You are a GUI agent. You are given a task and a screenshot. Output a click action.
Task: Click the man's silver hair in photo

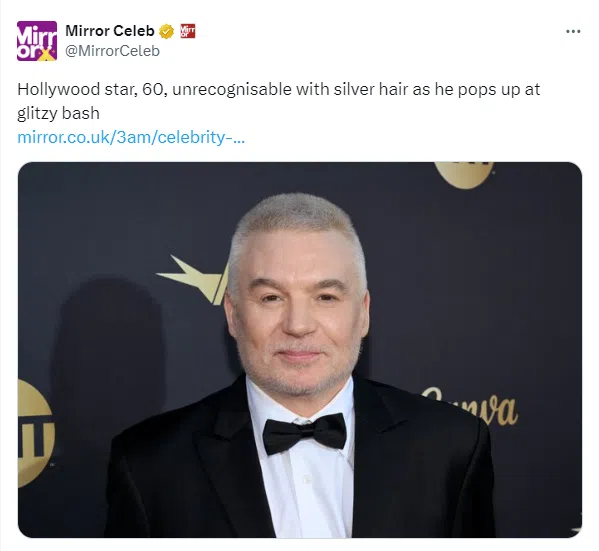[296, 224]
